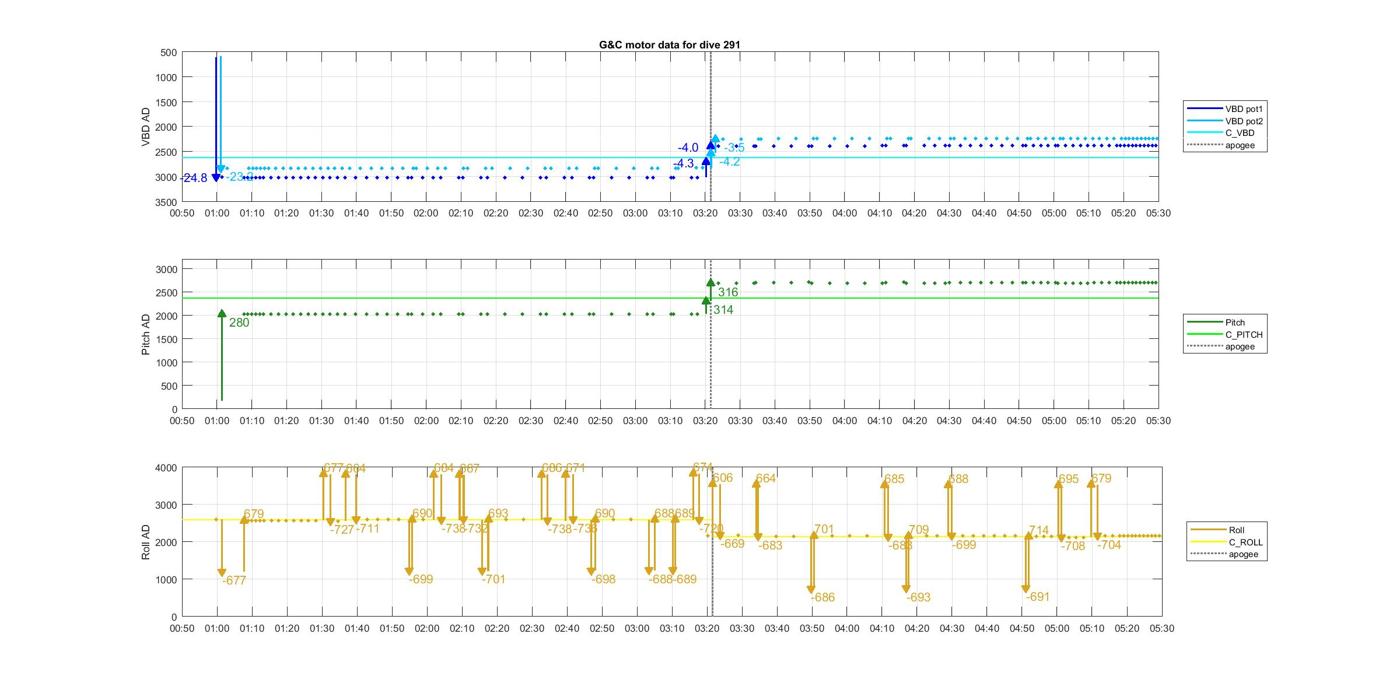Click the "714" roll label

click(1039, 531)
